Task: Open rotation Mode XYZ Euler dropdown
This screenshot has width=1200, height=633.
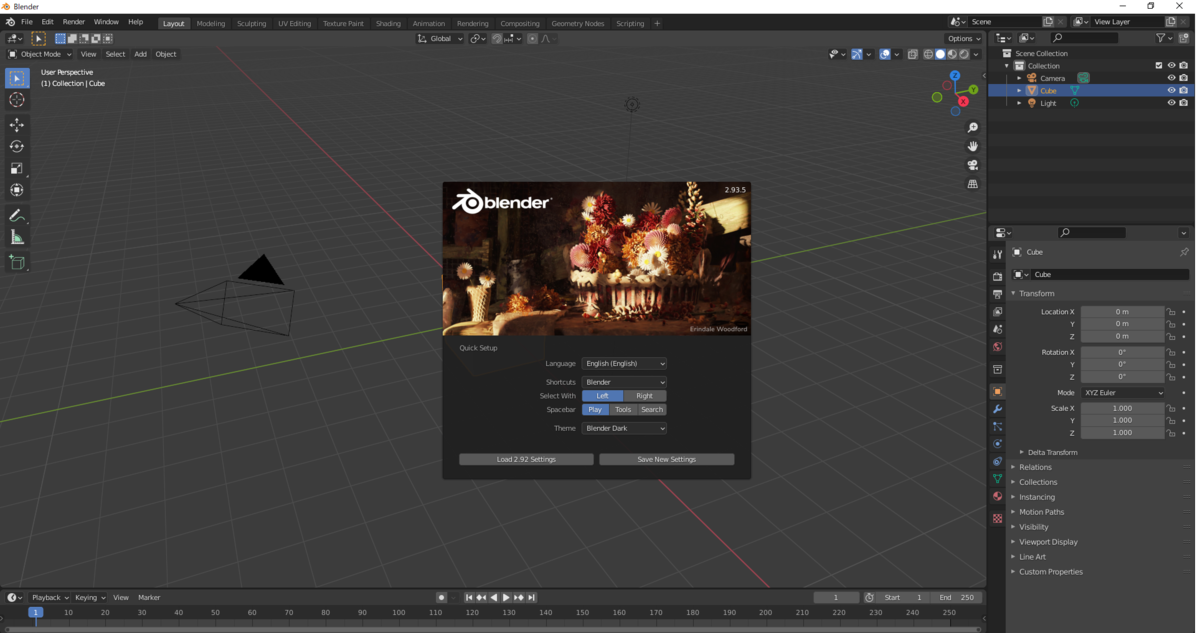Action: [x=1124, y=393]
